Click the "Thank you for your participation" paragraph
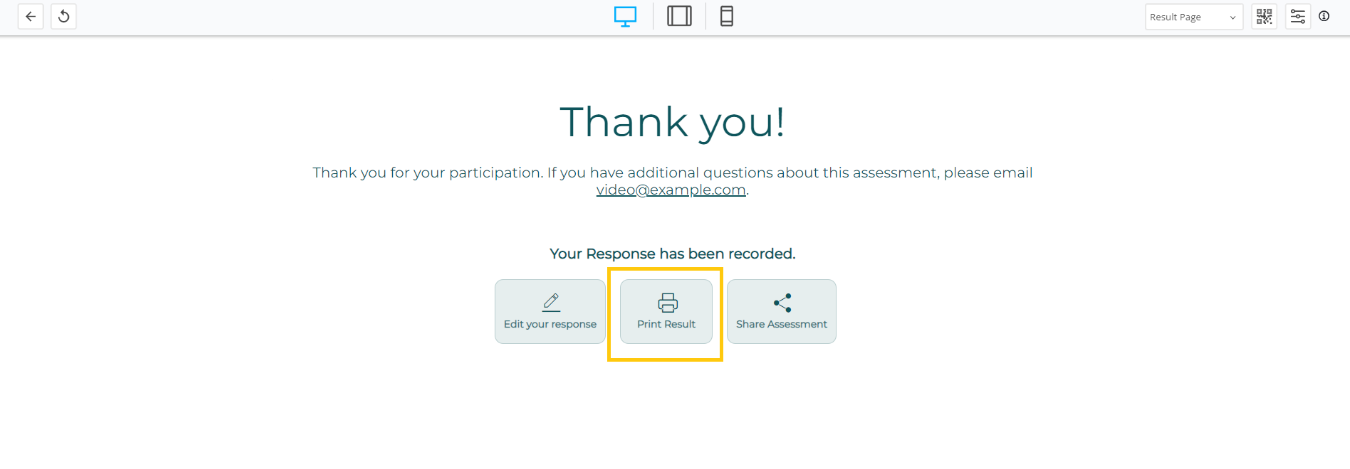 coord(672,173)
